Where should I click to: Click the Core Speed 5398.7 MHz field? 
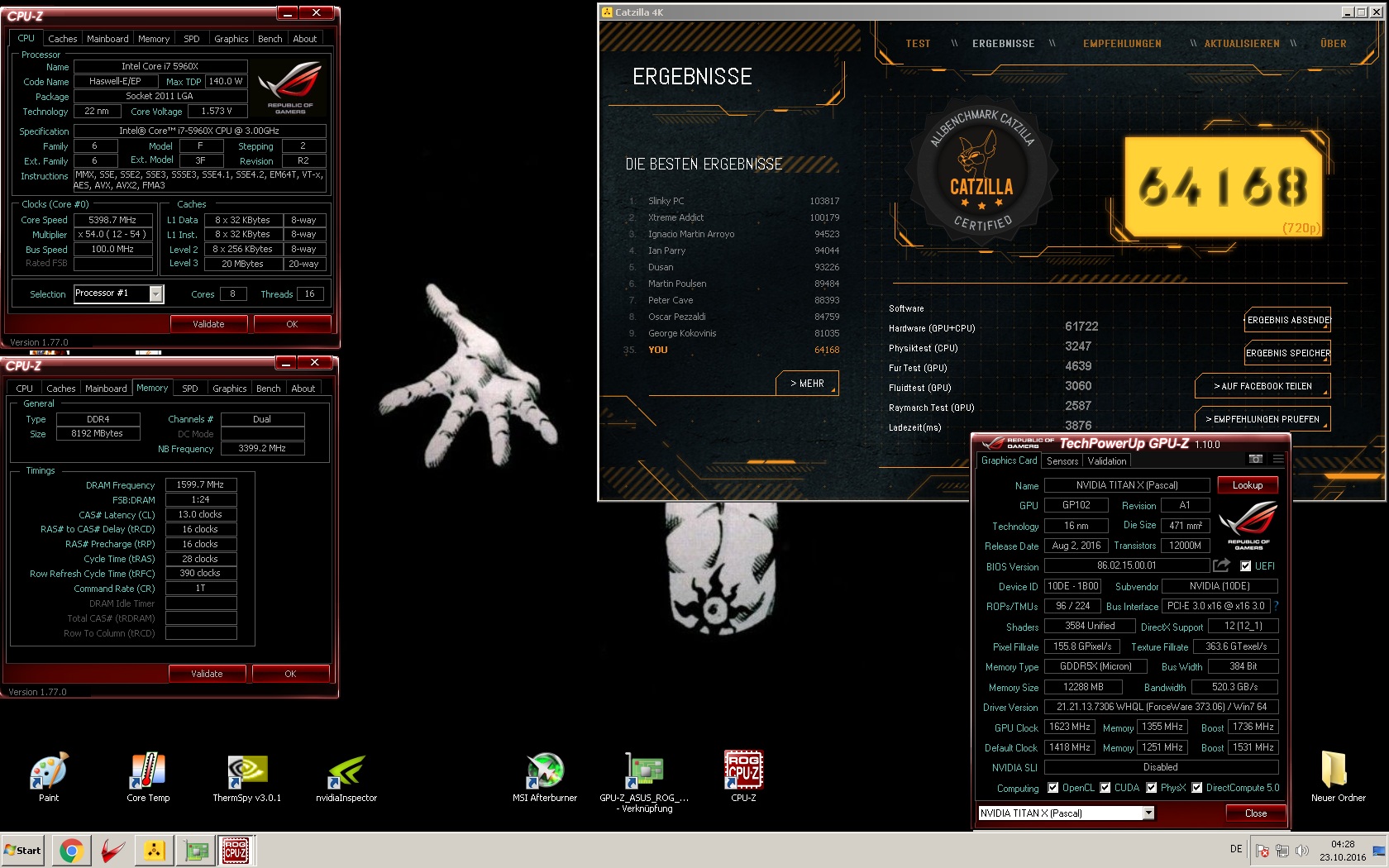112,220
